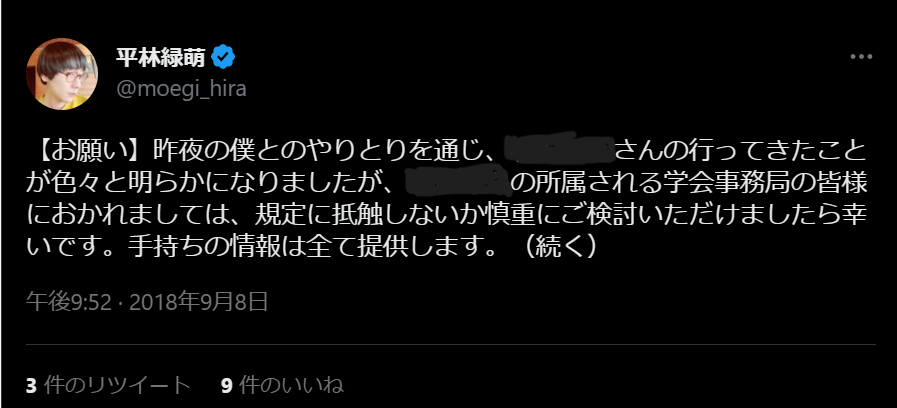Viewport: 897px width, 408px height.
Task: Open the three-dot more options menu
Action: click(x=861, y=57)
